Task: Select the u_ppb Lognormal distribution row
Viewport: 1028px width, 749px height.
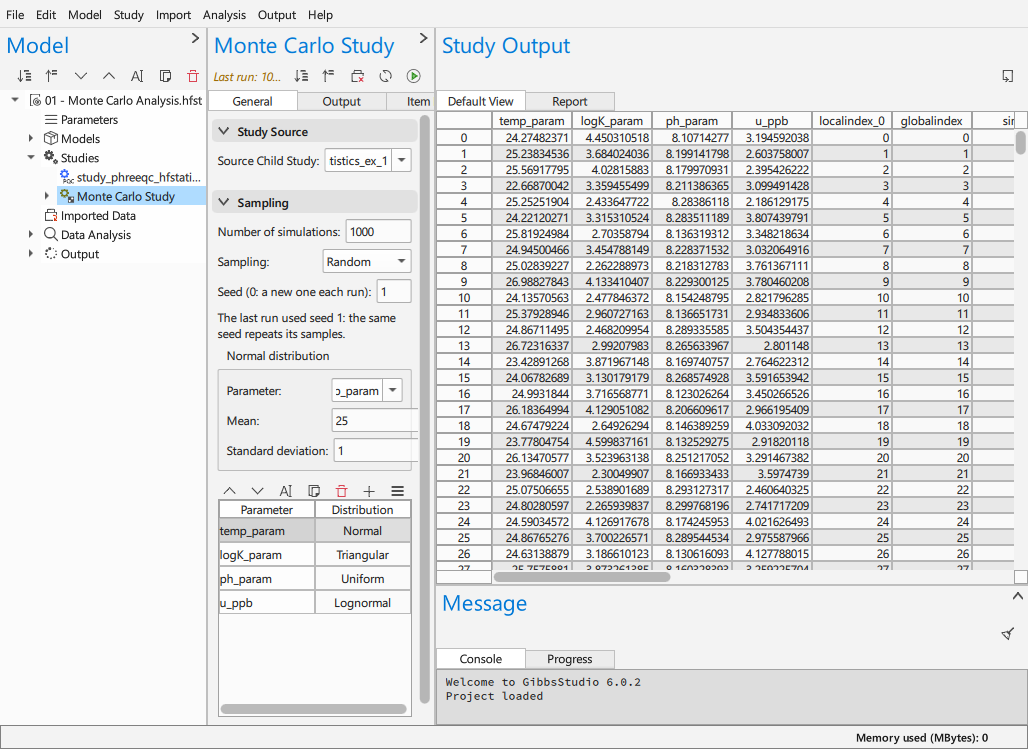Action: tap(315, 603)
